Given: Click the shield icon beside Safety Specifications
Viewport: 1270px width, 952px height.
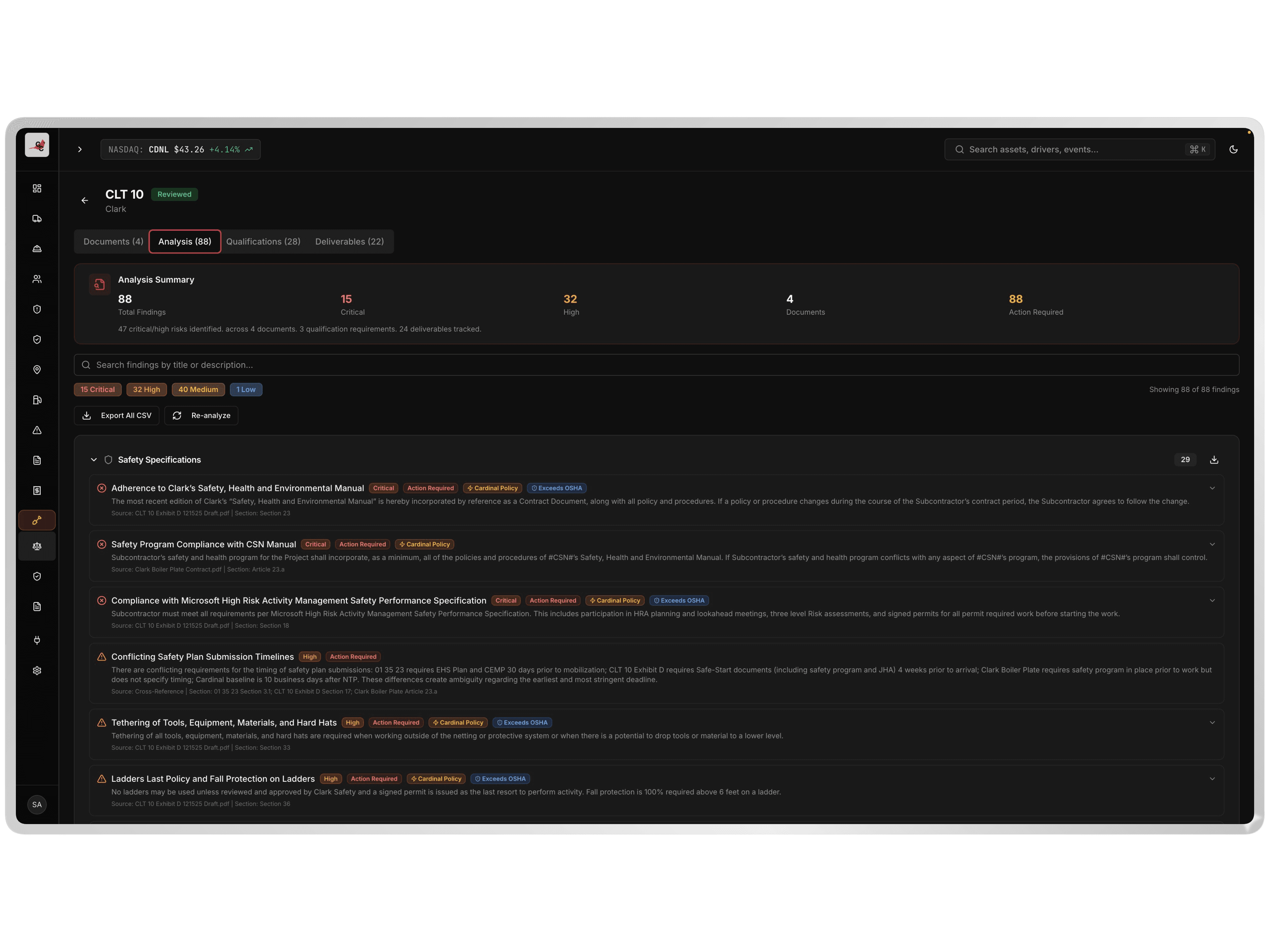Looking at the screenshot, I should point(108,460).
